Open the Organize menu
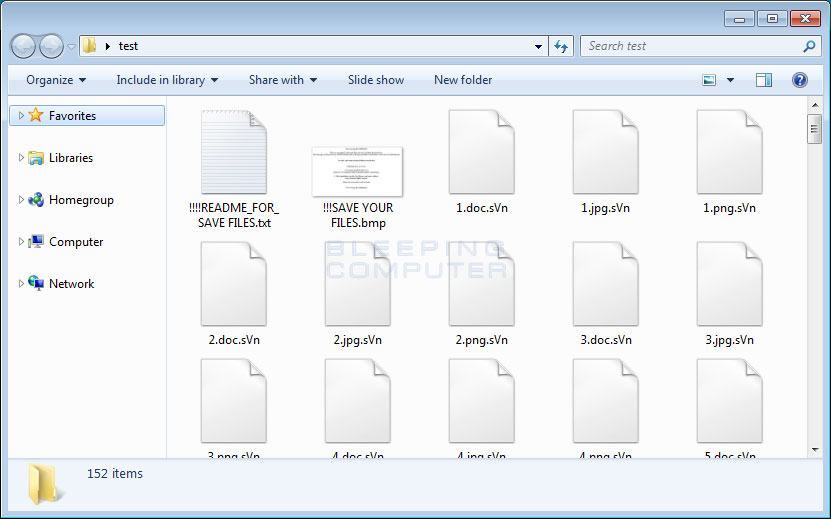 pyautogui.click(x=56, y=80)
